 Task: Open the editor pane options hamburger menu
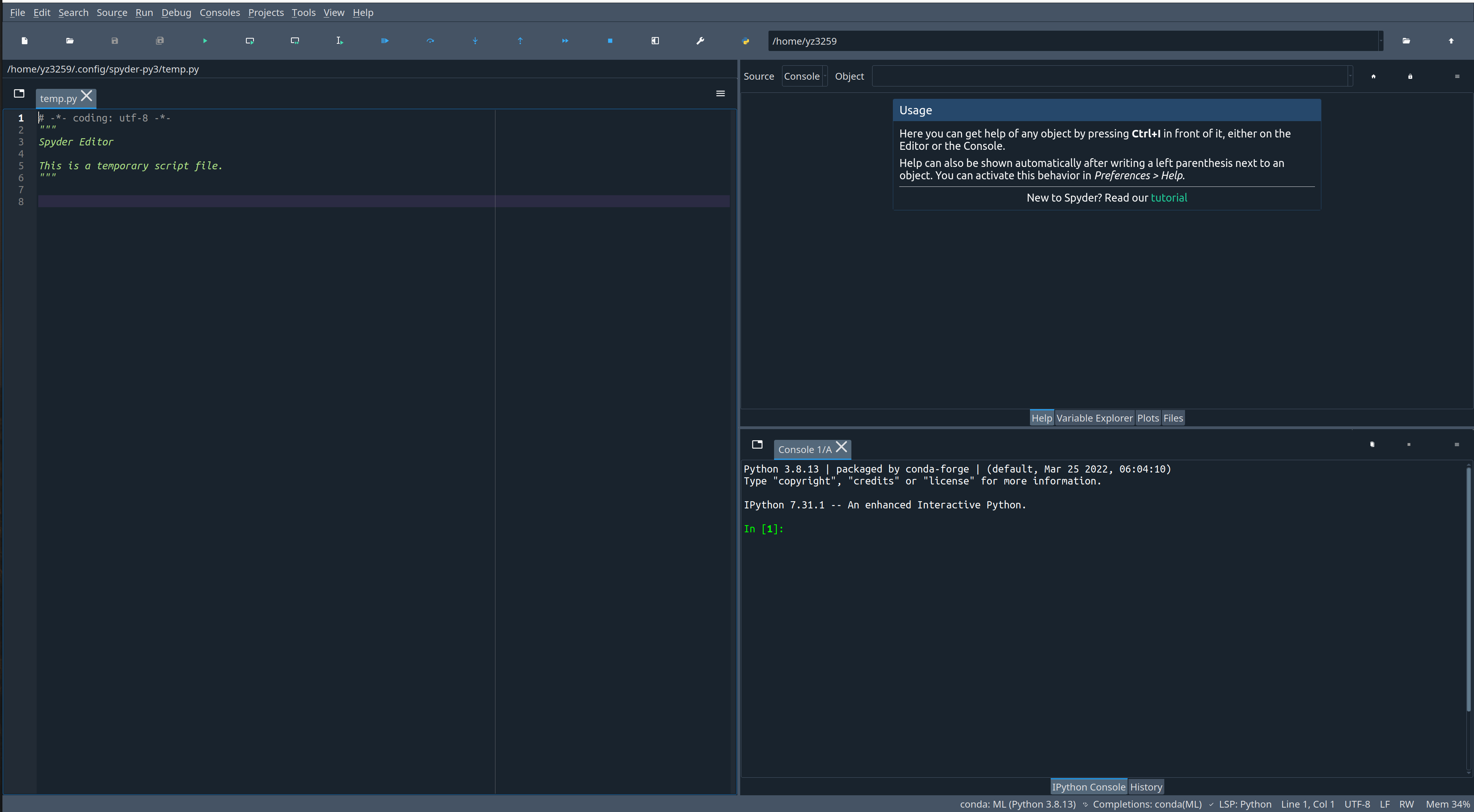pos(720,93)
